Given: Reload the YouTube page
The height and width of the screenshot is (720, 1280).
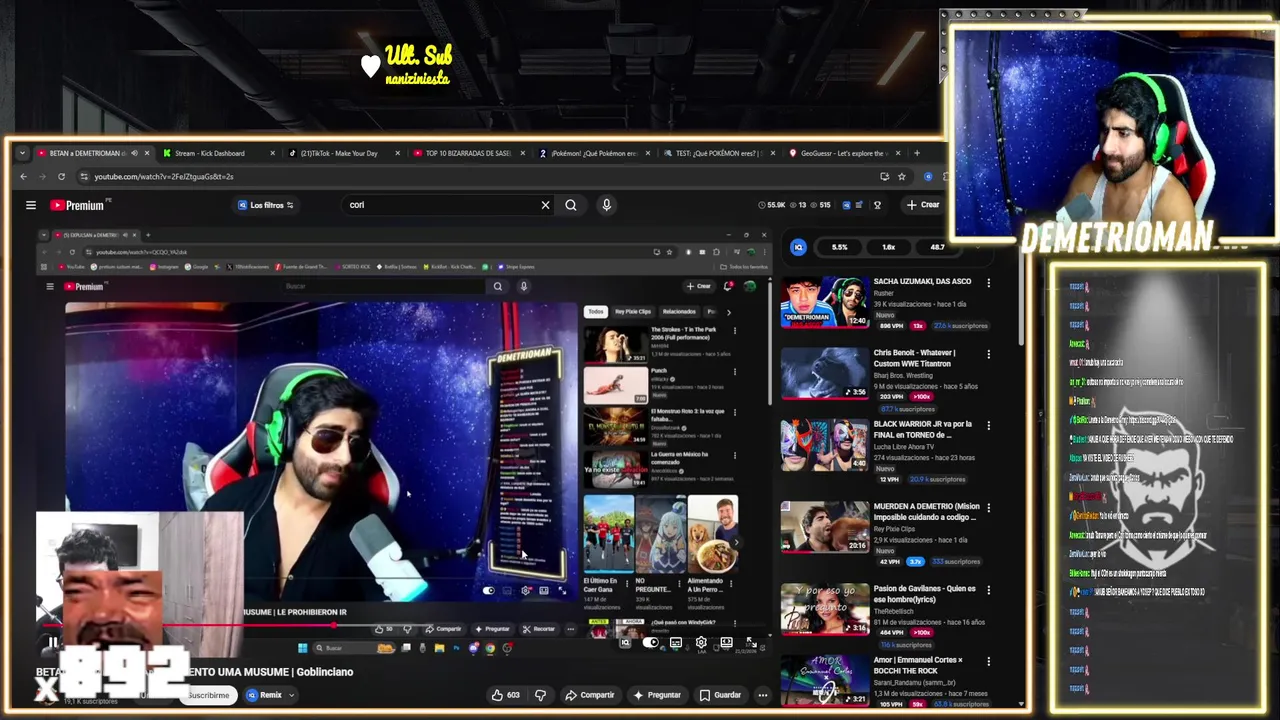Looking at the screenshot, I should [61, 177].
